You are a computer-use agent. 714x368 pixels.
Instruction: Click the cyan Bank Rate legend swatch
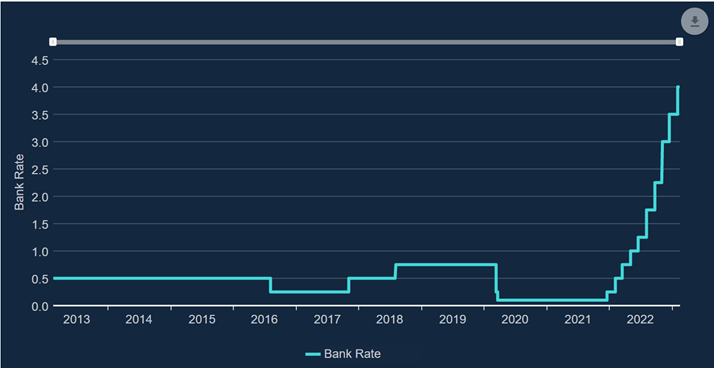(312, 354)
